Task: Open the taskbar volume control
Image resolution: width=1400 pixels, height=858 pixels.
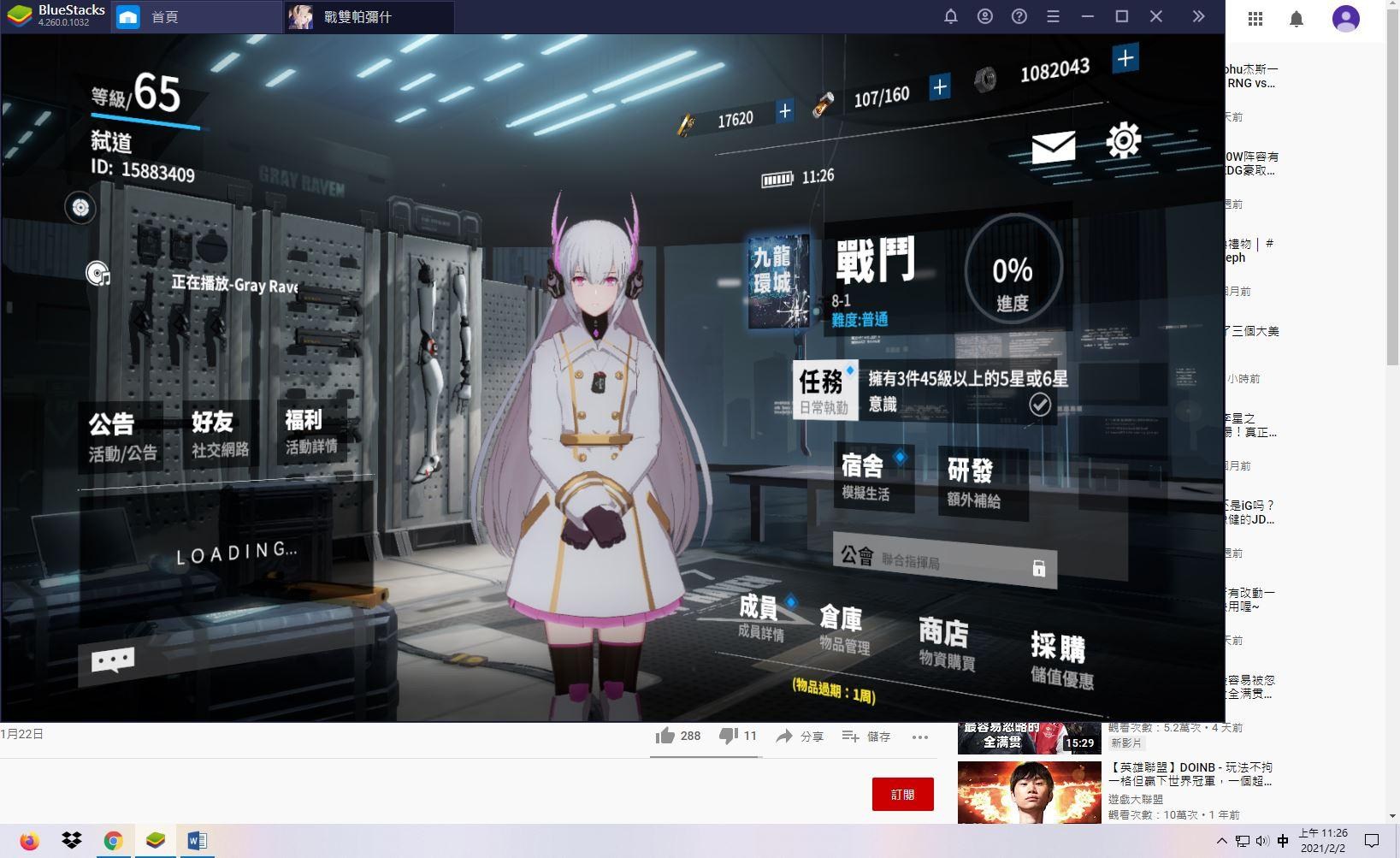Action: point(1262,841)
